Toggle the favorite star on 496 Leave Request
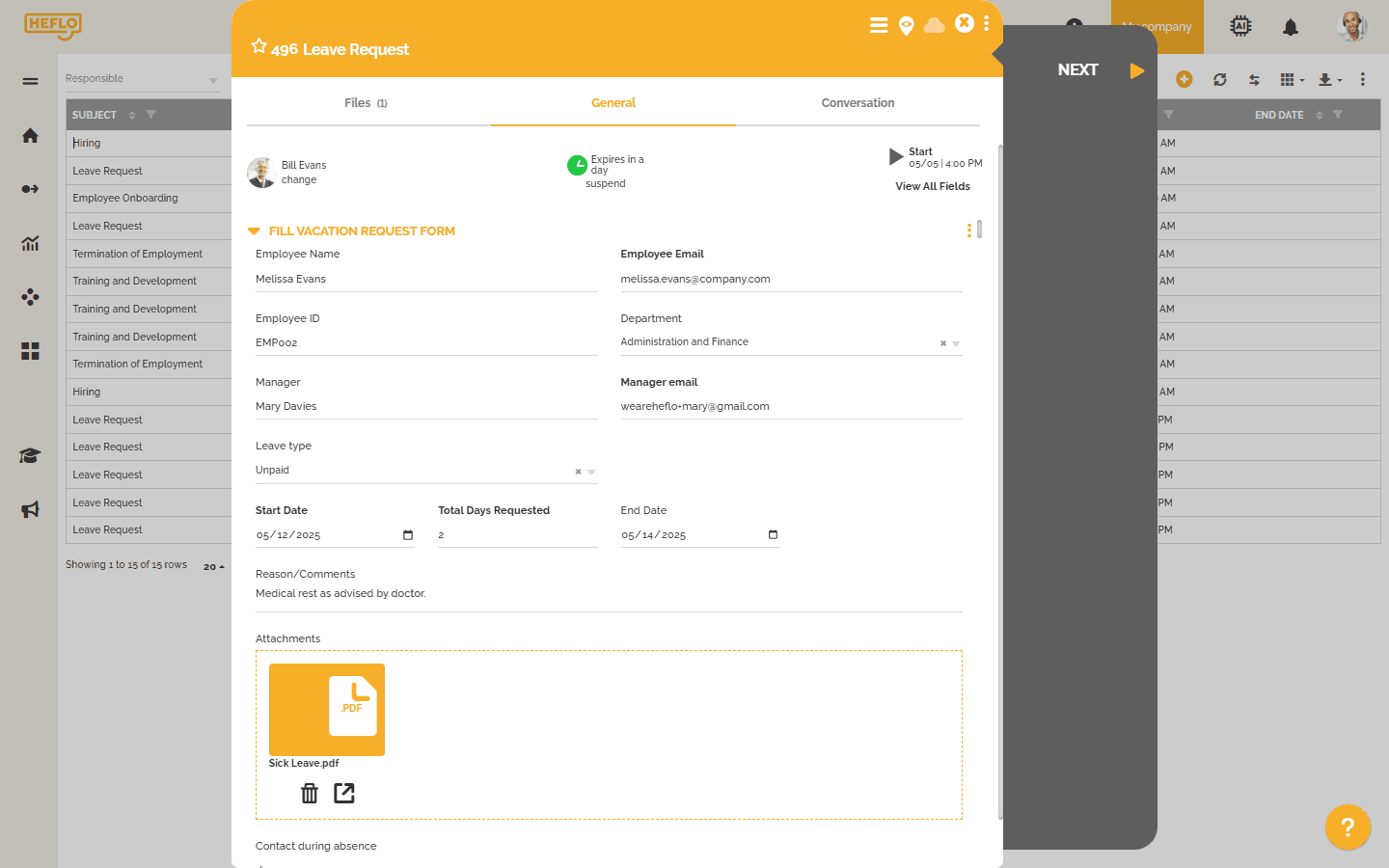Screen dimensions: 1389x868 tap(259, 45)
